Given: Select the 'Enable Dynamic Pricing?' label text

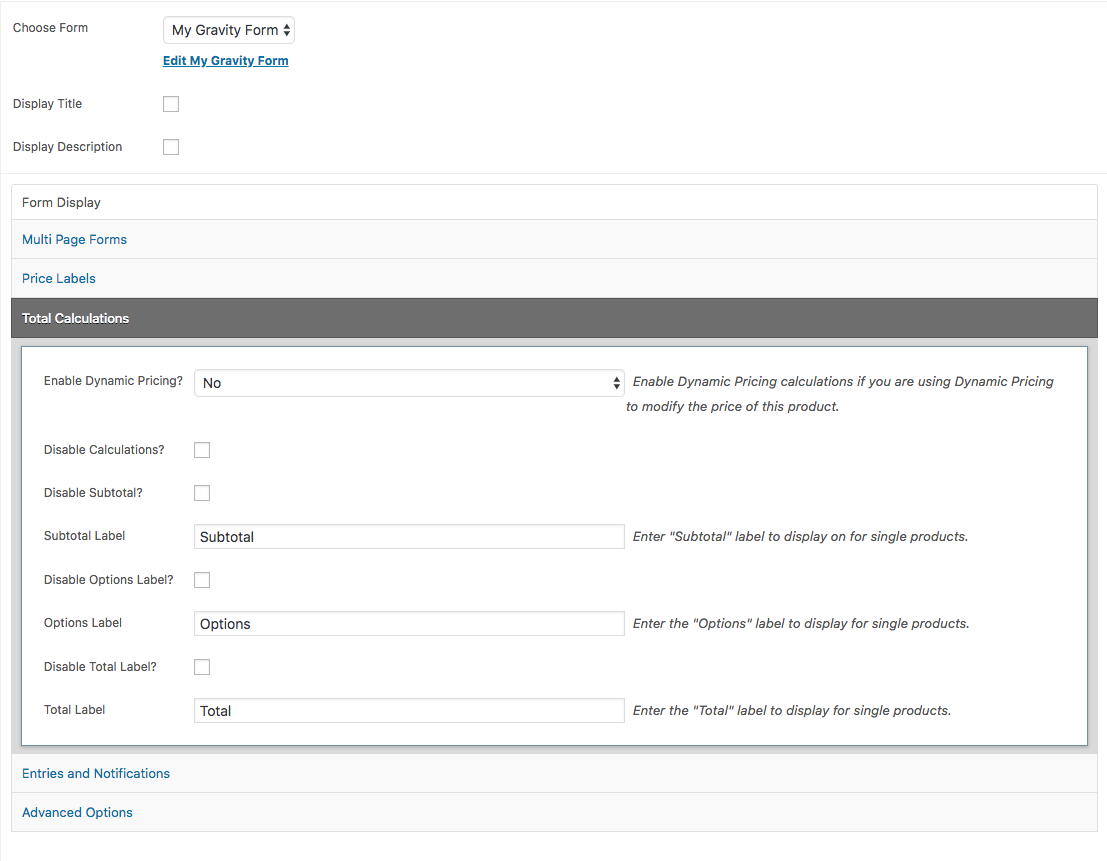Looking at the screenshot, I should tap(113, 381).
